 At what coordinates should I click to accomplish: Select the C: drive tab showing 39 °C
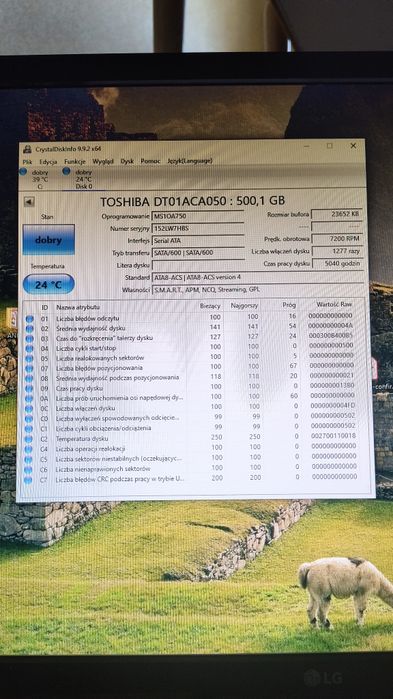39,179
